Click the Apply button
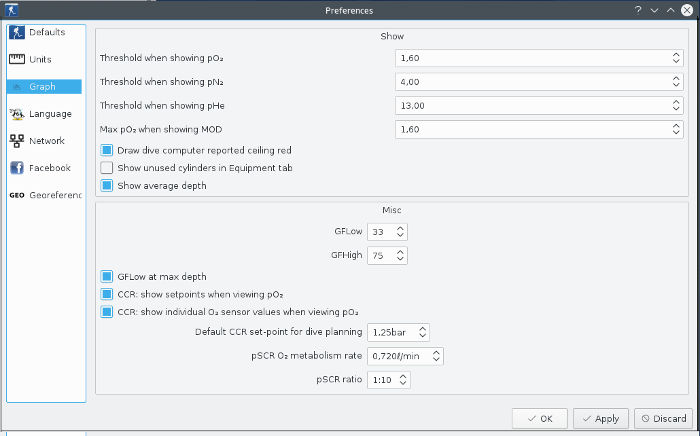 (601, 419)
